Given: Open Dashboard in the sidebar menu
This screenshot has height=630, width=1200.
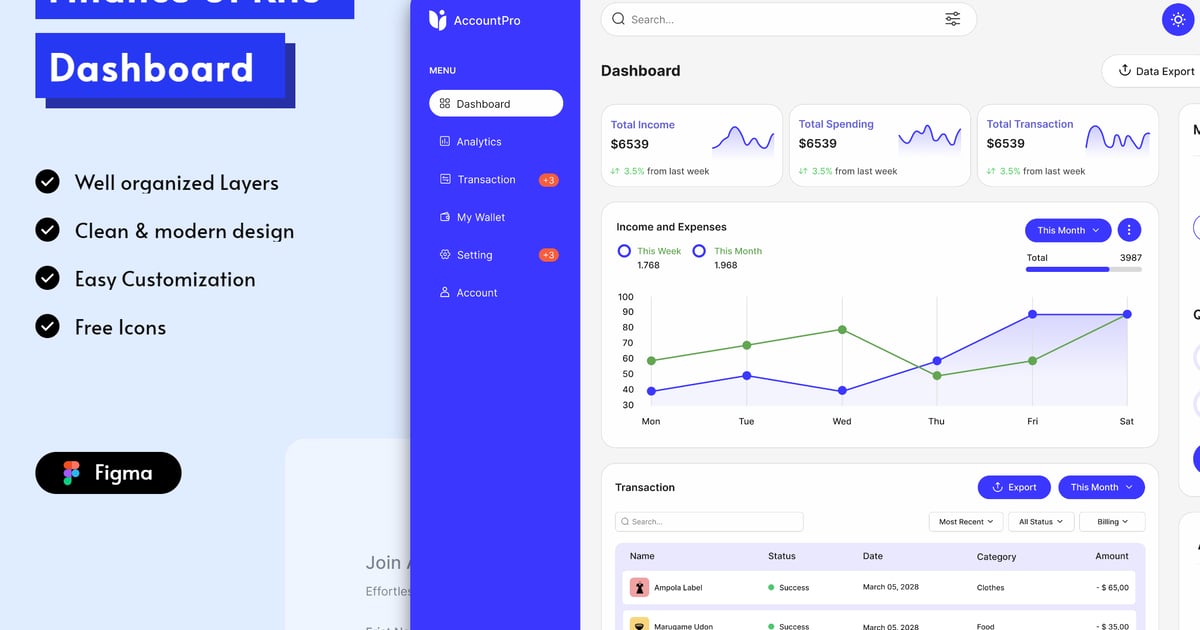Looking at the screenshot, I should pyautogui.click(x=496, y=104).
